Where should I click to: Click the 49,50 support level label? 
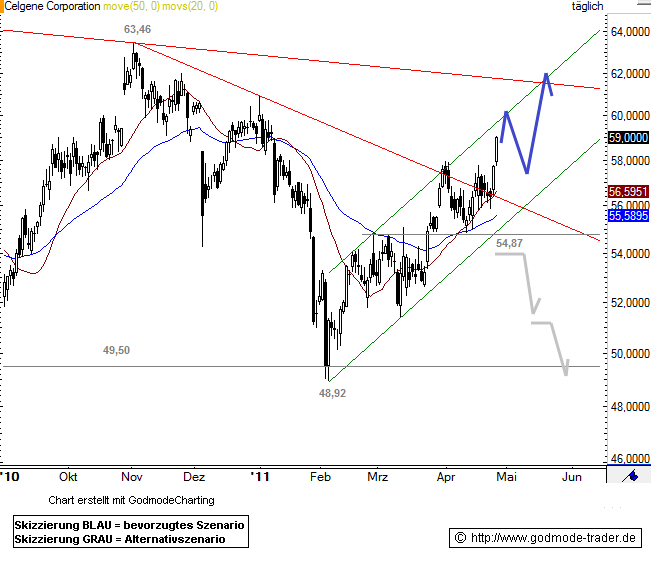point(117,351)
